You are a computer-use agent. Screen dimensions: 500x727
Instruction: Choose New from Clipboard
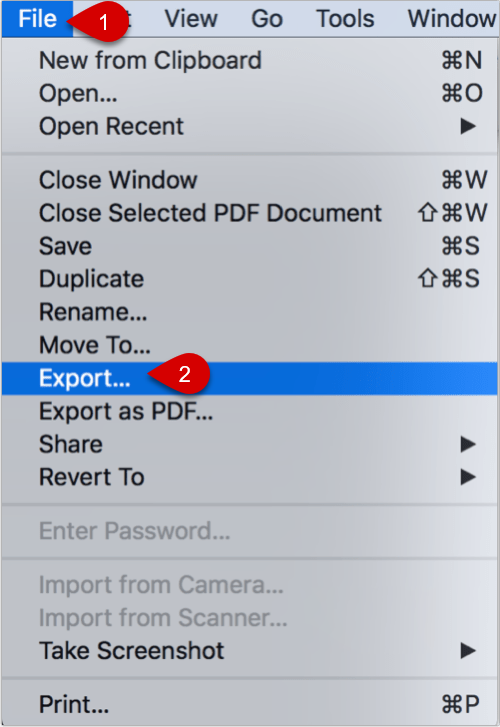(x=250, y=60)
